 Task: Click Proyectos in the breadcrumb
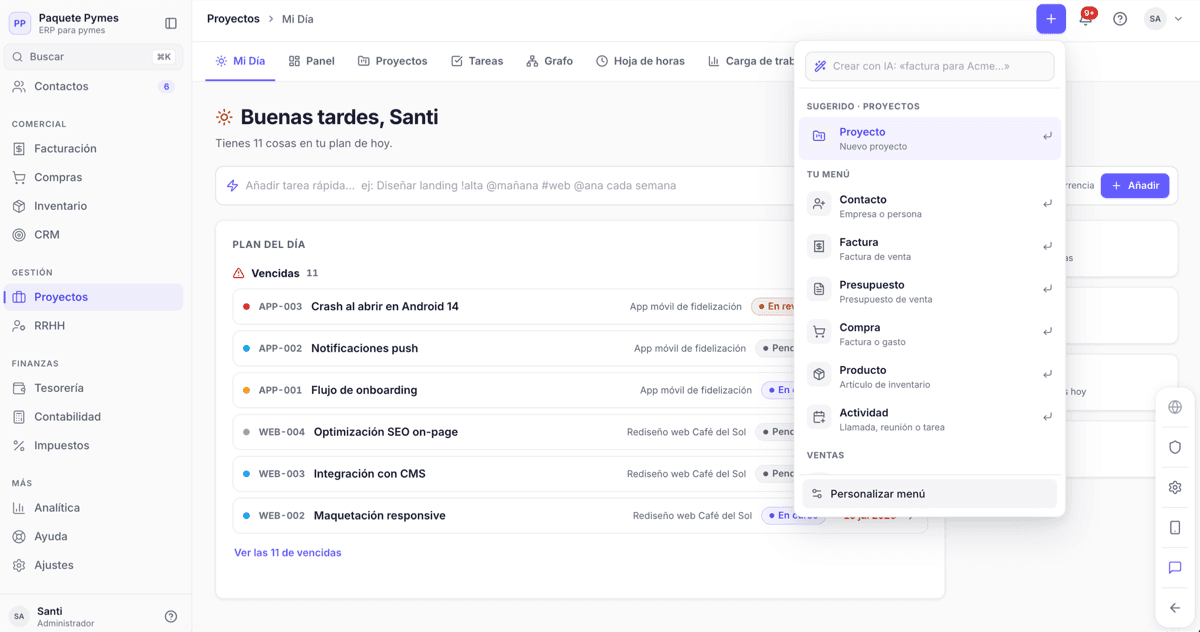point(233,19)
